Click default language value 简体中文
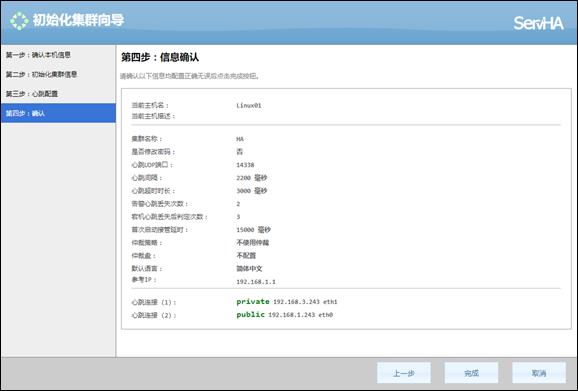The height and width of the screenshot is (391, 578). coord(249,269)
